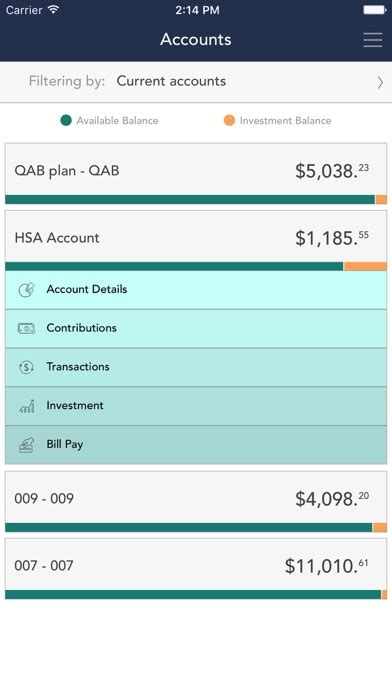Click the orange Investment Balance legend dot
This screenshot has width=392, height=696.
pyautogui.click(x=229, y=120)
